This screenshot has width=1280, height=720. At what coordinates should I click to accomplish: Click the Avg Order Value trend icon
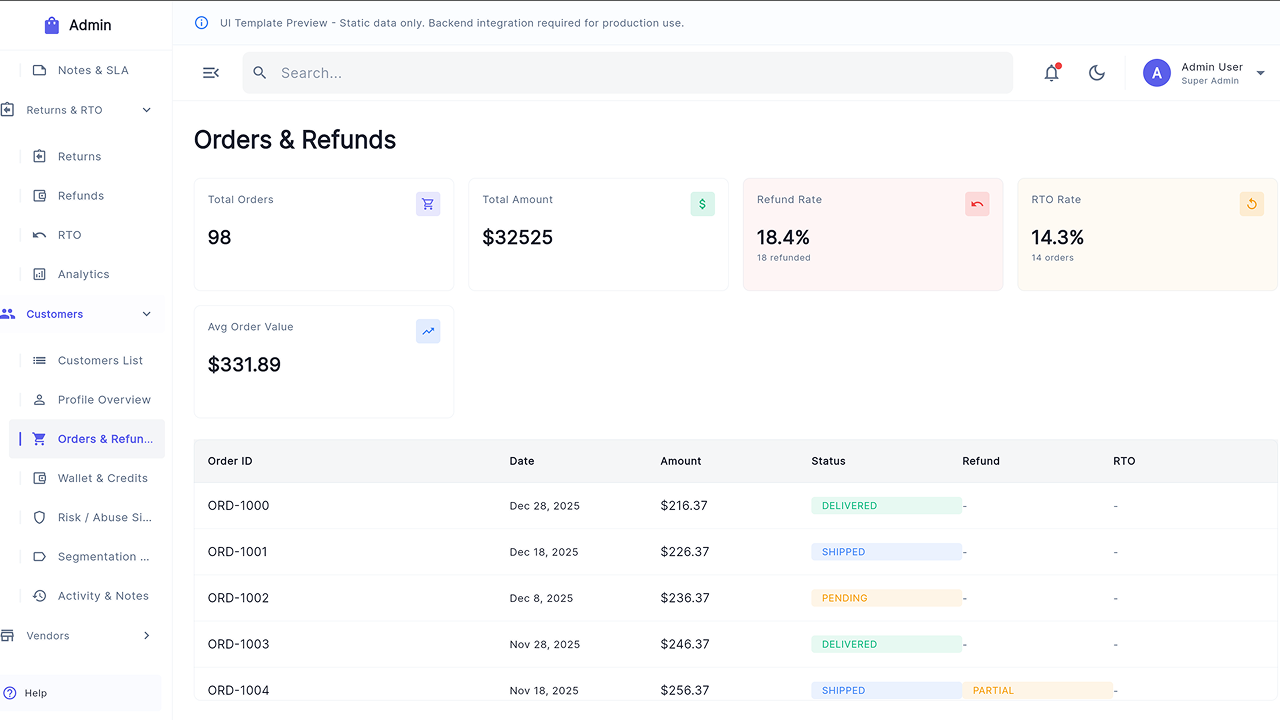tap(428, 331)
